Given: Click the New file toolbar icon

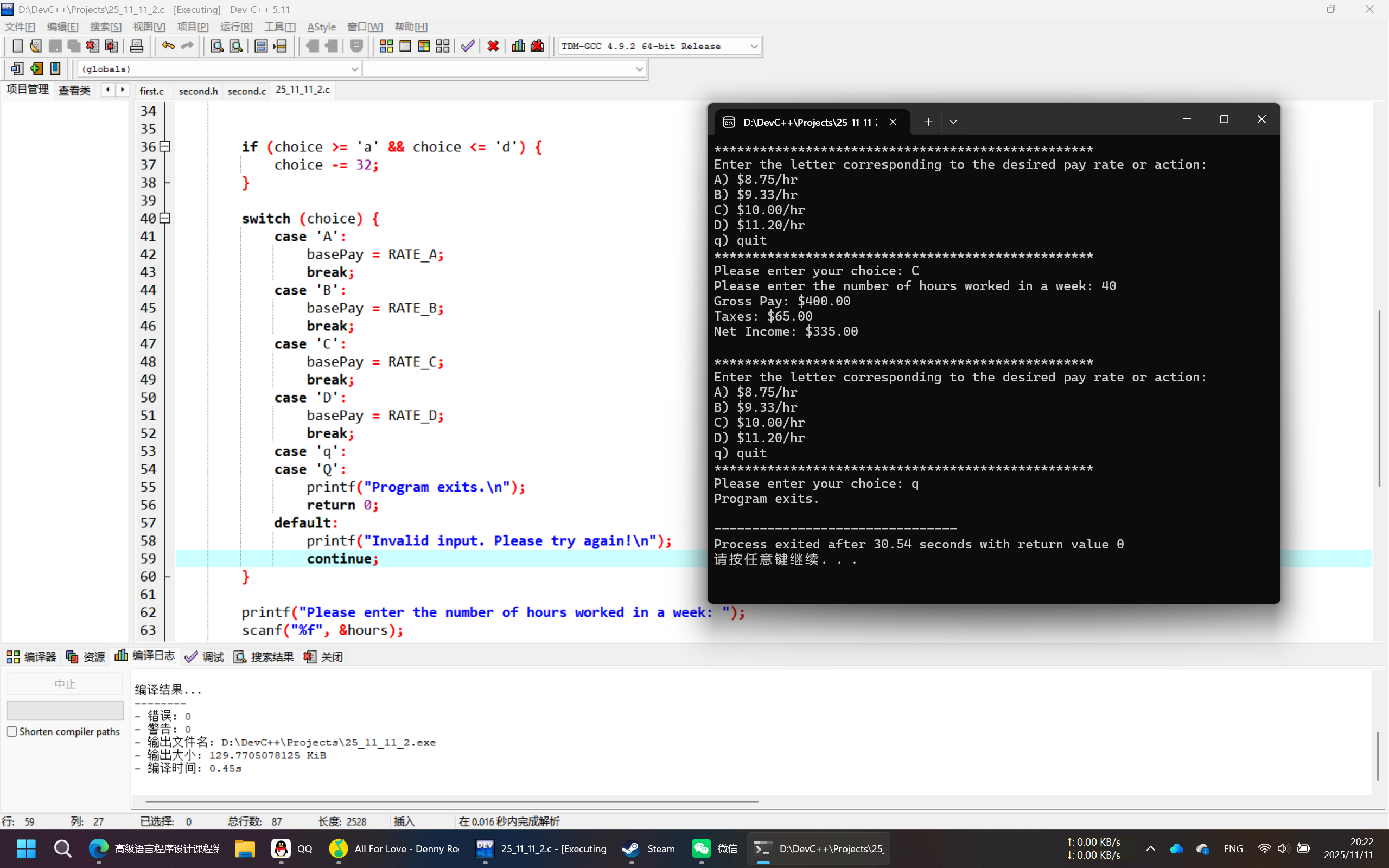Looking at the screenshot, I should coord(17,46).
